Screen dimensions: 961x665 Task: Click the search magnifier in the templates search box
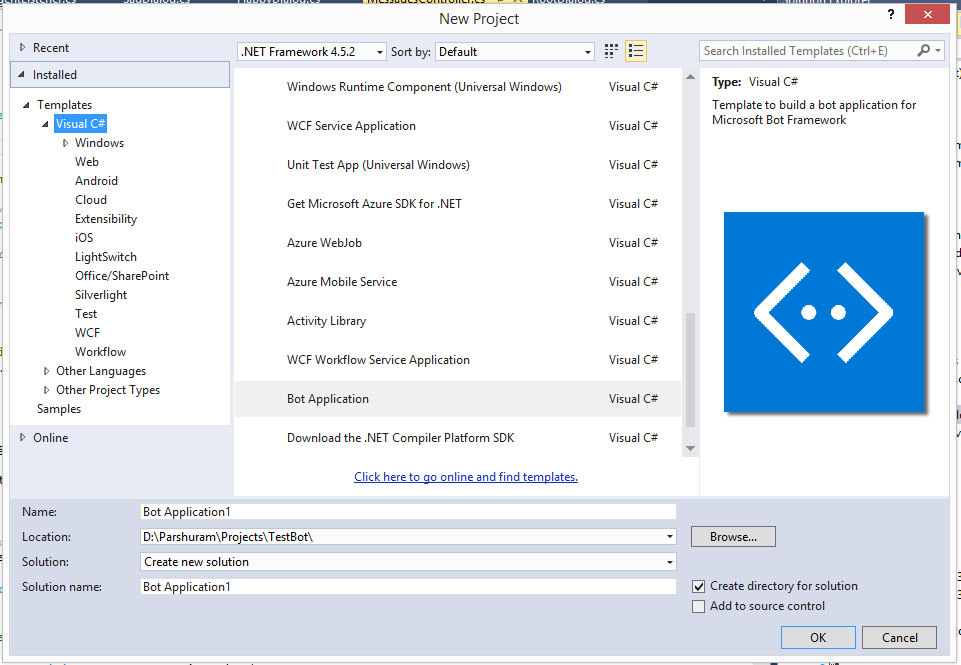click(x=922, y=50)
